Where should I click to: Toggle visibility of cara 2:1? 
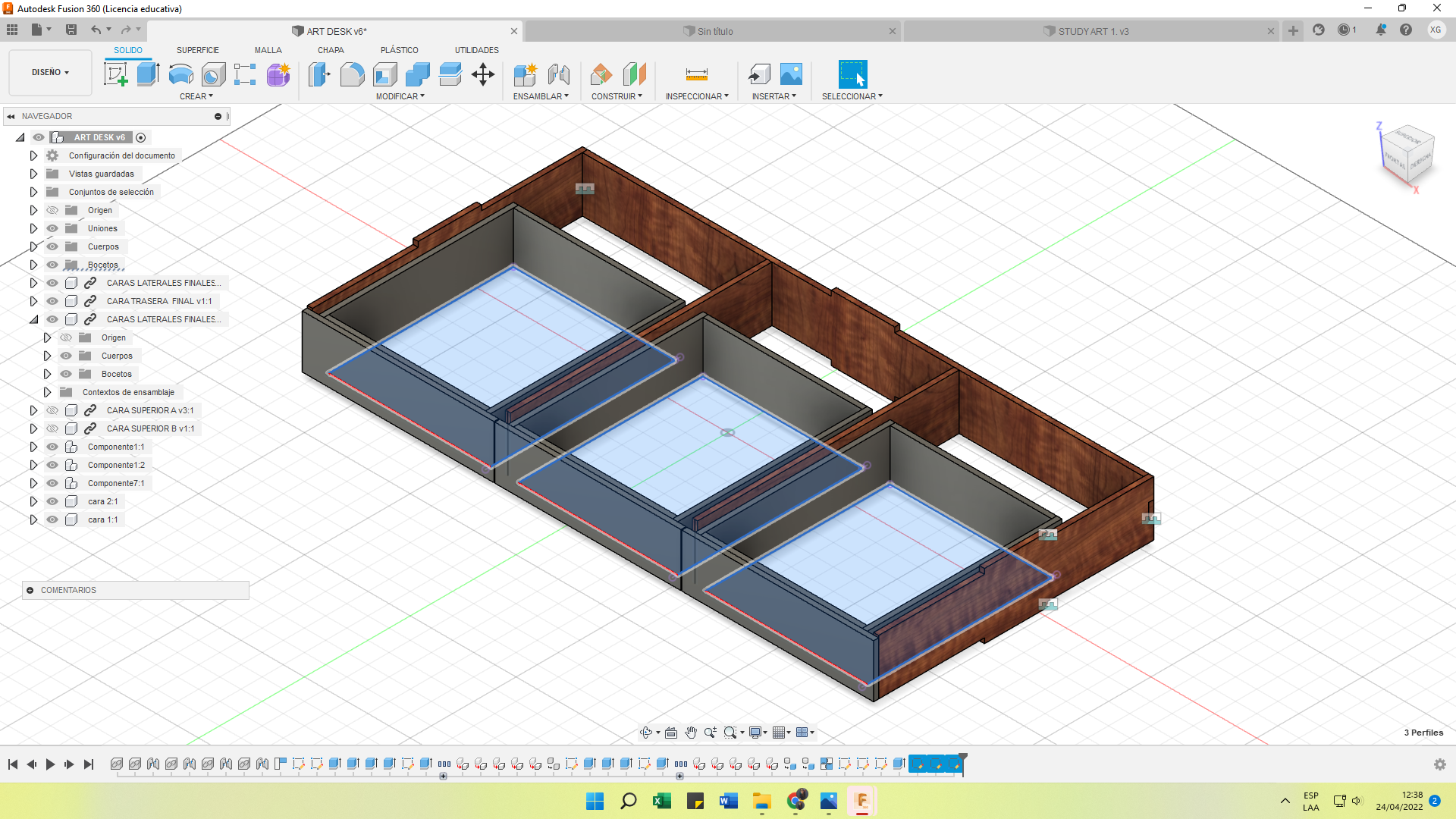coord(52,501)
